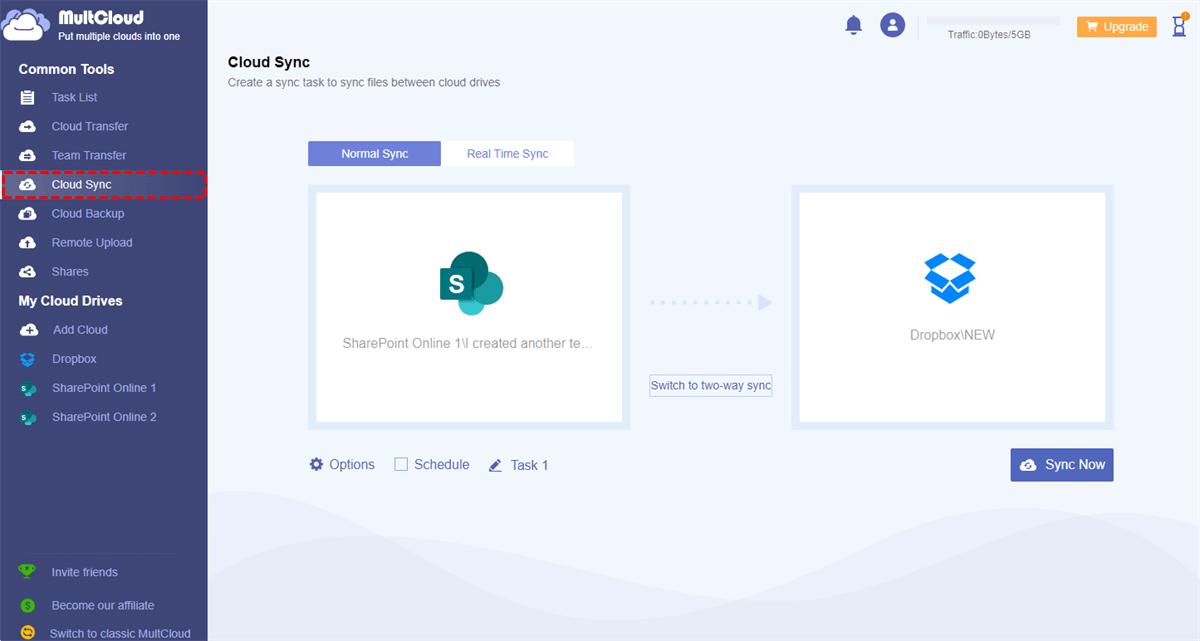Click the Invite friends trophy icon
Image resolution: width=1200 pixels, height=641 pixels.
[28, 572]
